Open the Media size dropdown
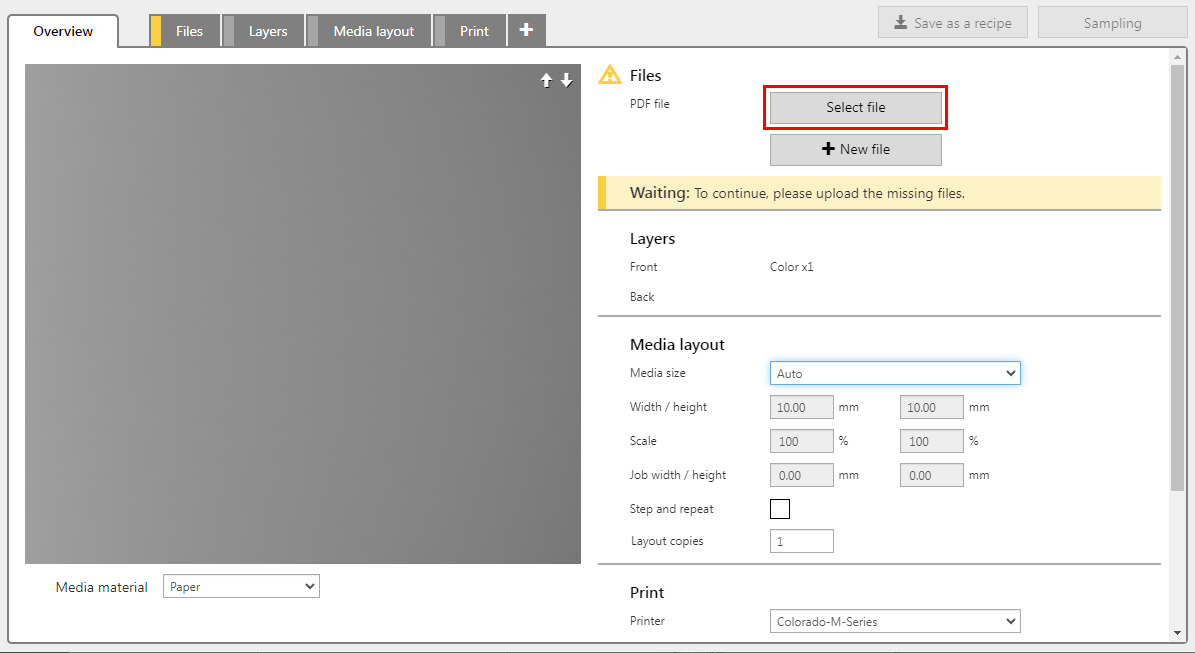This screenshot has height=653, width=1195. pos(895,373)
